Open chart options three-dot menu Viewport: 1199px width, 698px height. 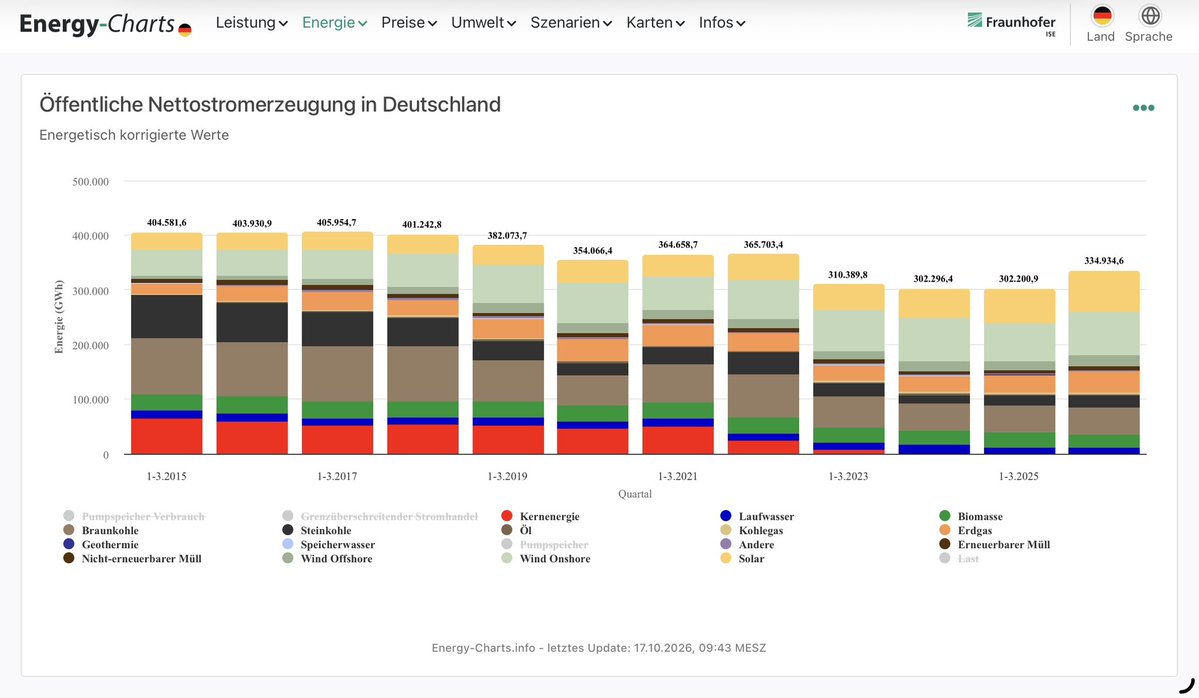(1143, 108)
